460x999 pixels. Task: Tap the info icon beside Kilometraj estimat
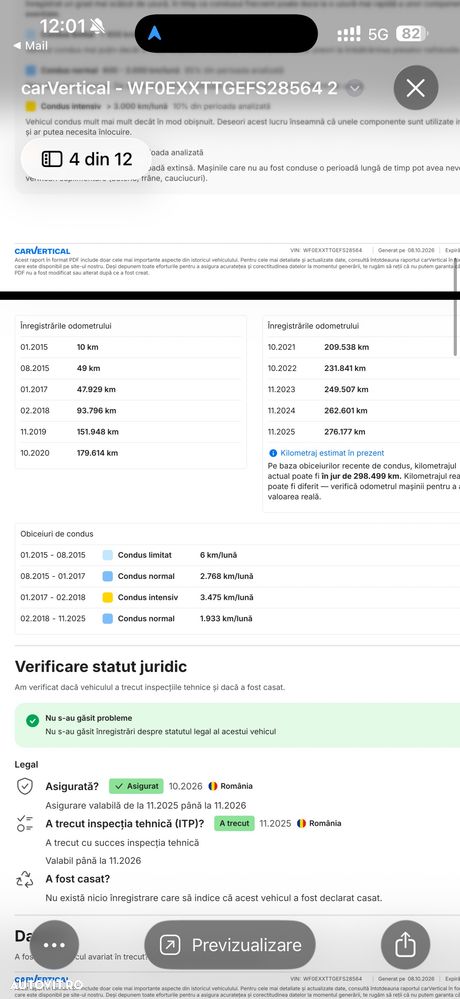coord(273,453)
